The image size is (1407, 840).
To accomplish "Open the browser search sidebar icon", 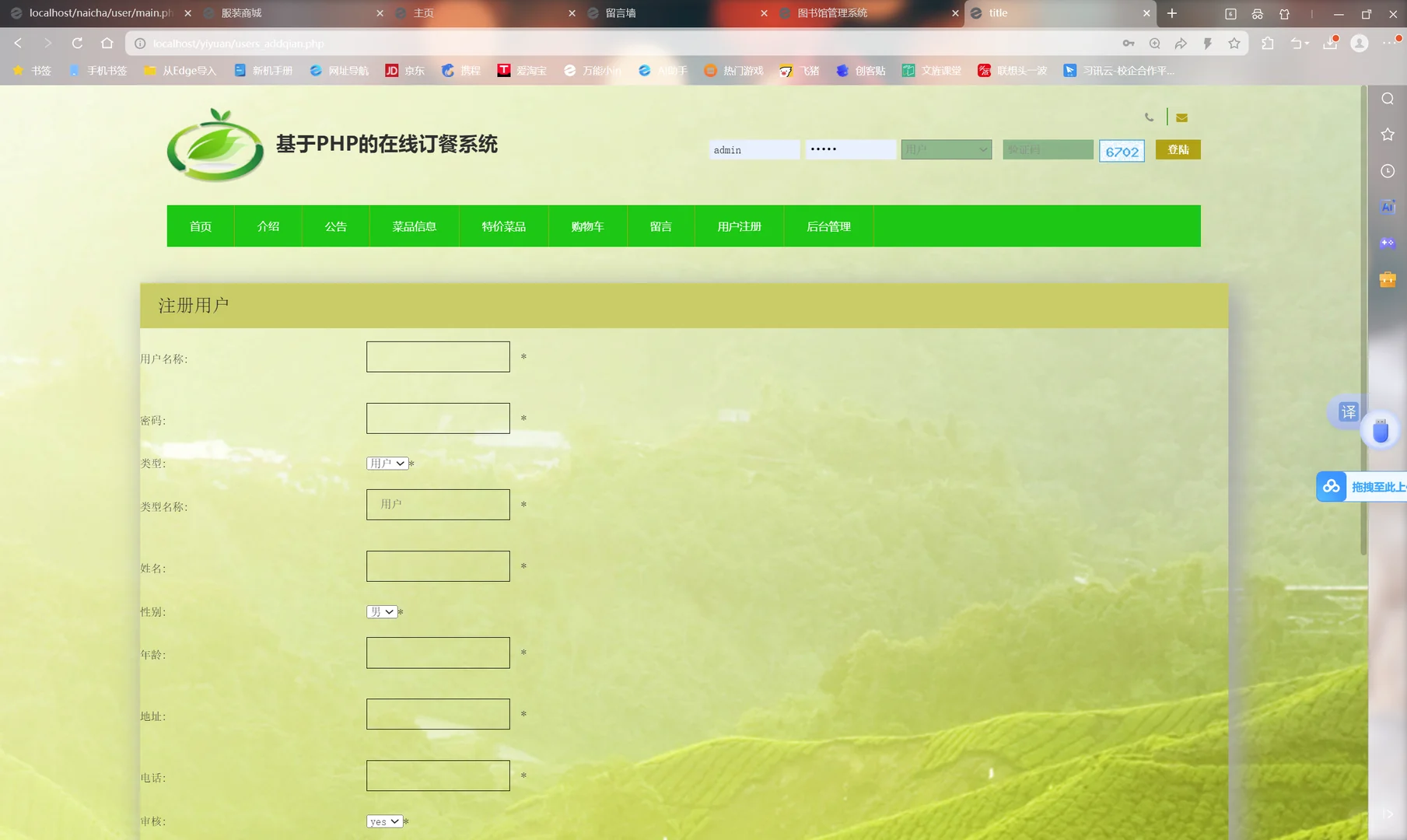I will (1388, 99).
